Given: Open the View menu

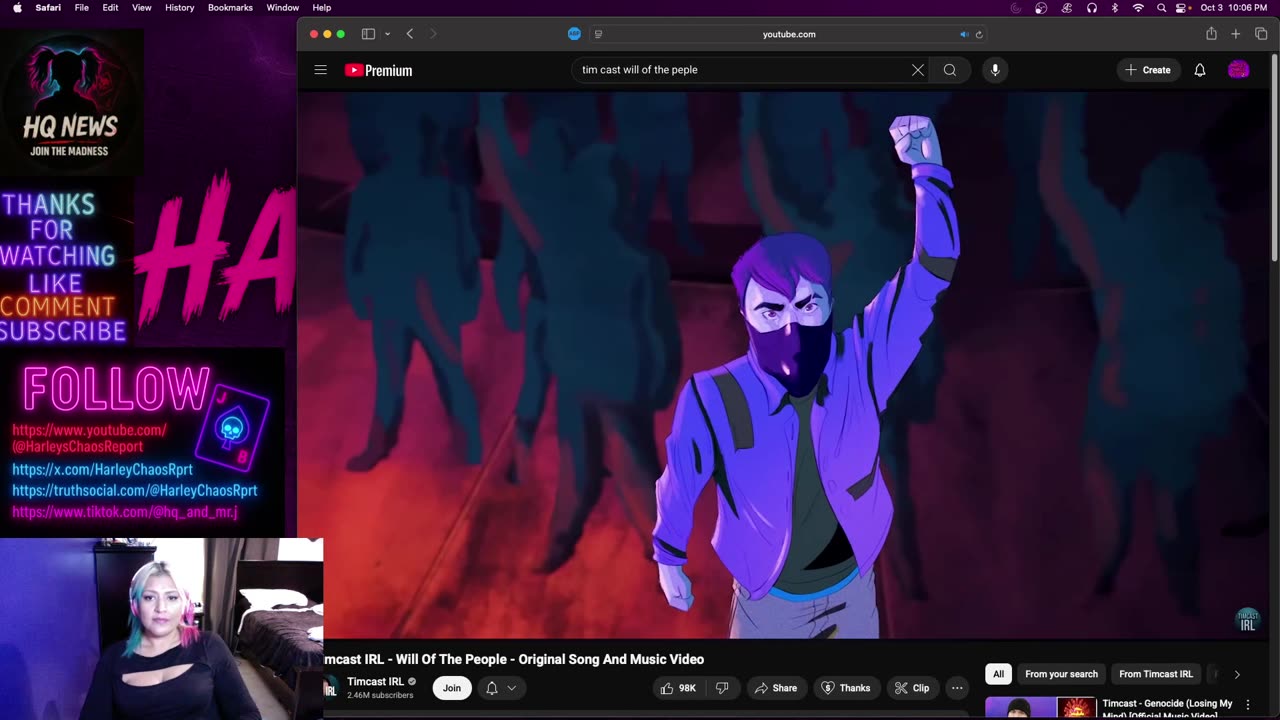Looking at the screenshot, I should click(142, 8).
